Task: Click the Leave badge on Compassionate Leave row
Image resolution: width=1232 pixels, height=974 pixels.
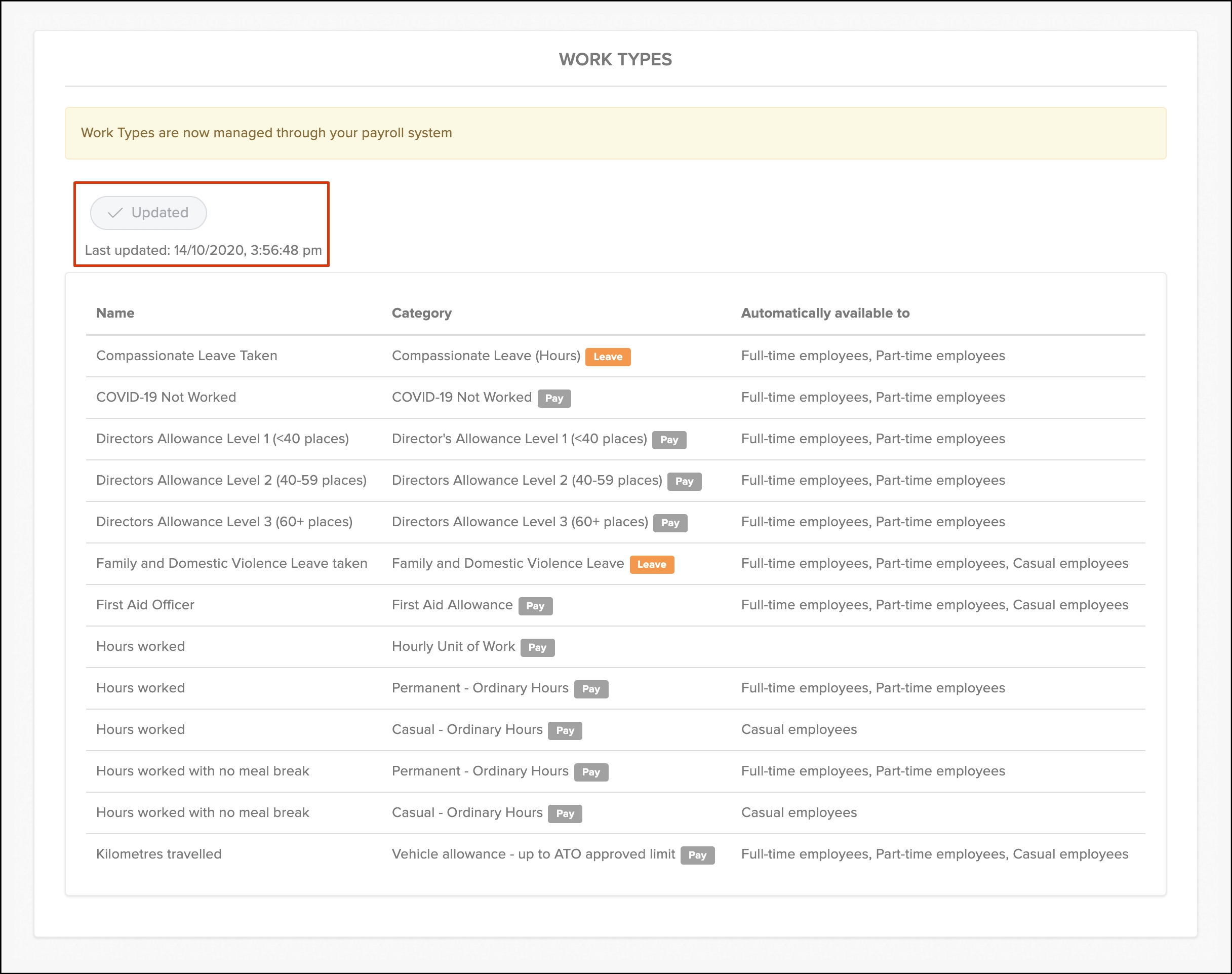Action: pos(607,357)
